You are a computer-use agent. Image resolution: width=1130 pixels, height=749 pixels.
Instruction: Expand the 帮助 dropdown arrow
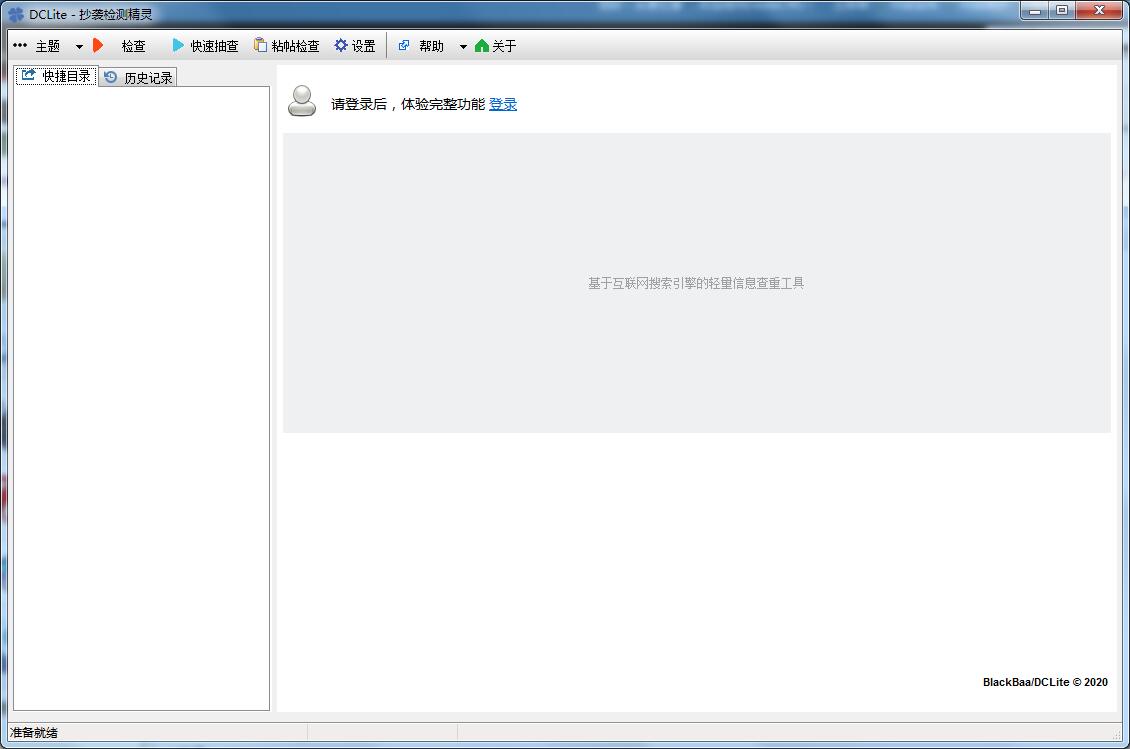pos(463,46)
